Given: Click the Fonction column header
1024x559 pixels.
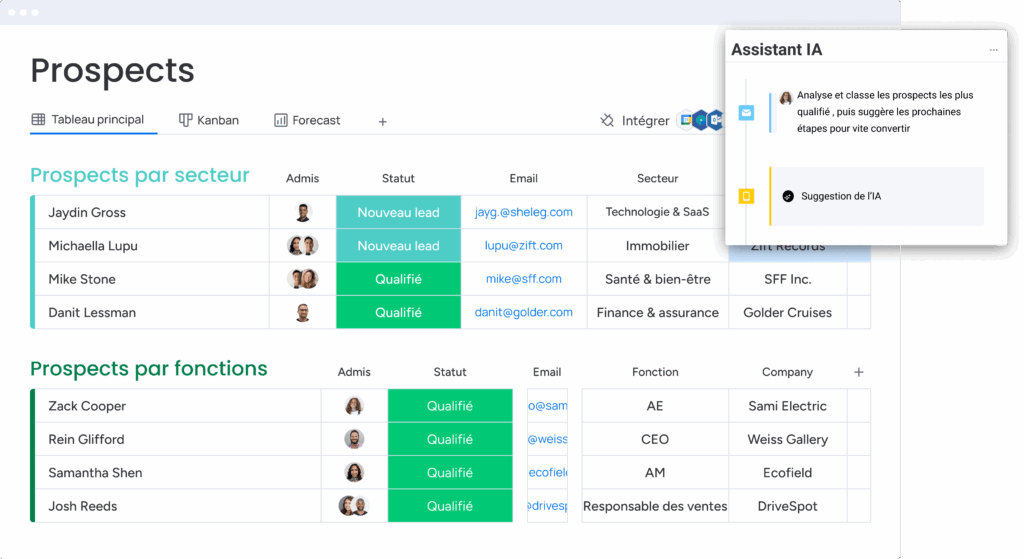Looking at the screenshot, I should (655, 372).
